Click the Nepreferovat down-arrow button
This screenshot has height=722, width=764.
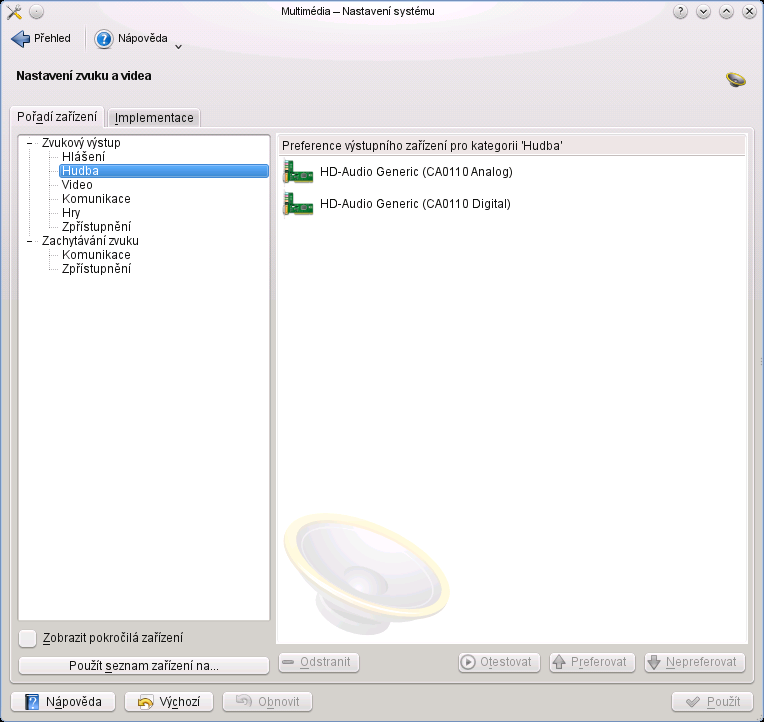(x=695, y=663)
